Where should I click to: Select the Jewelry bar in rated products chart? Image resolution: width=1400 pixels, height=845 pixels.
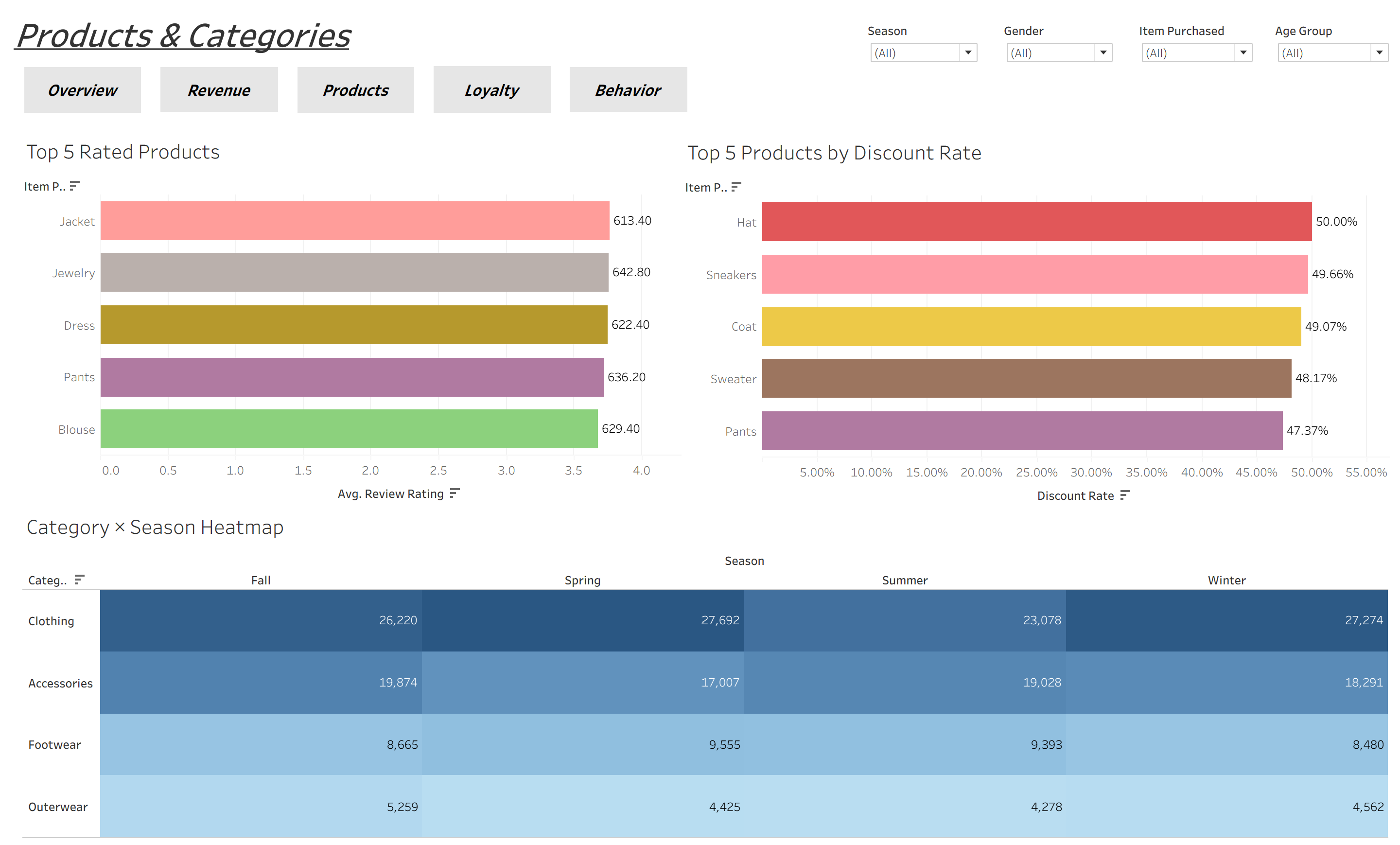(x=354, y=272)
